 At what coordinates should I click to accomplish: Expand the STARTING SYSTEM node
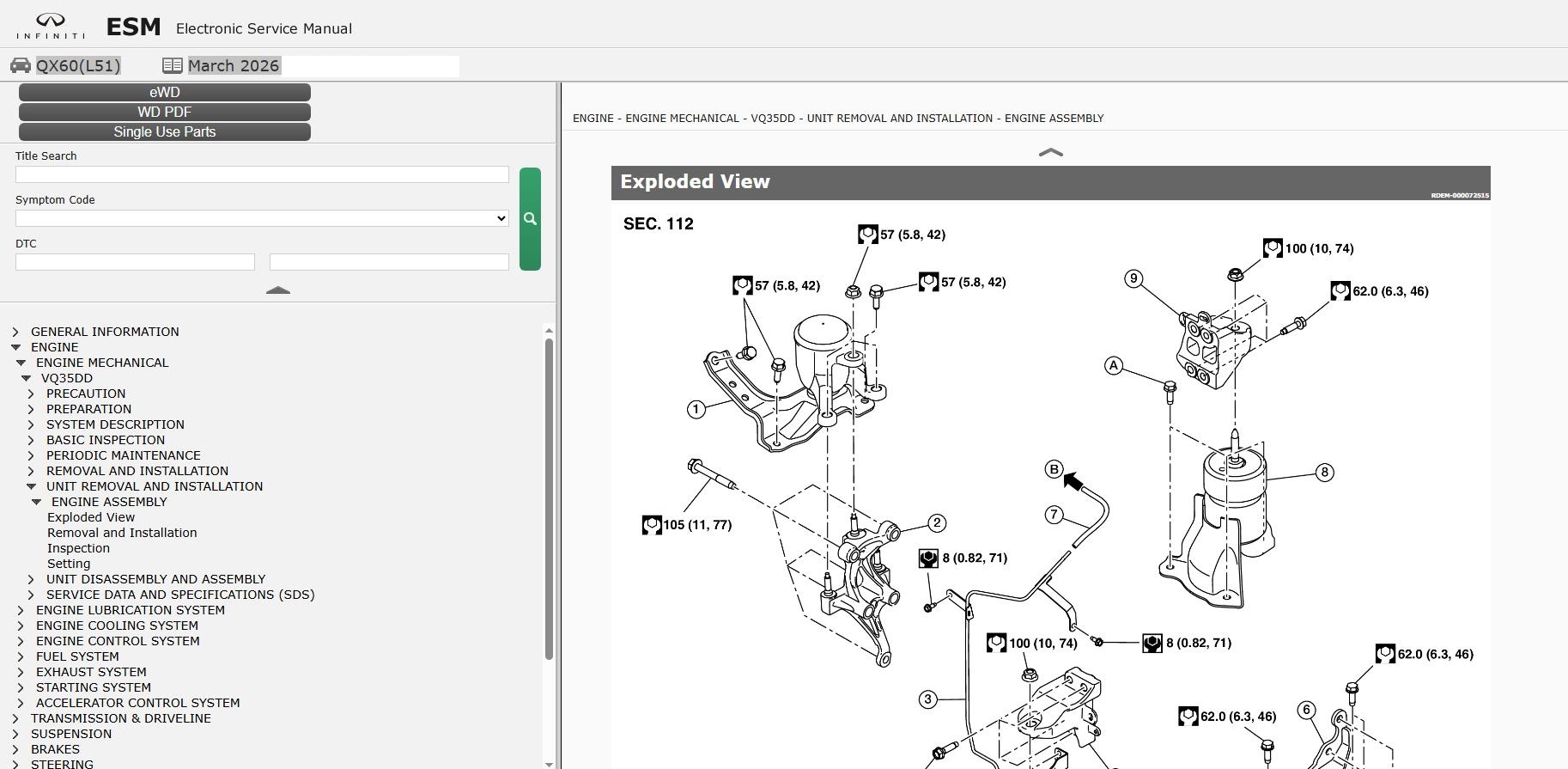tap(21, 687)
